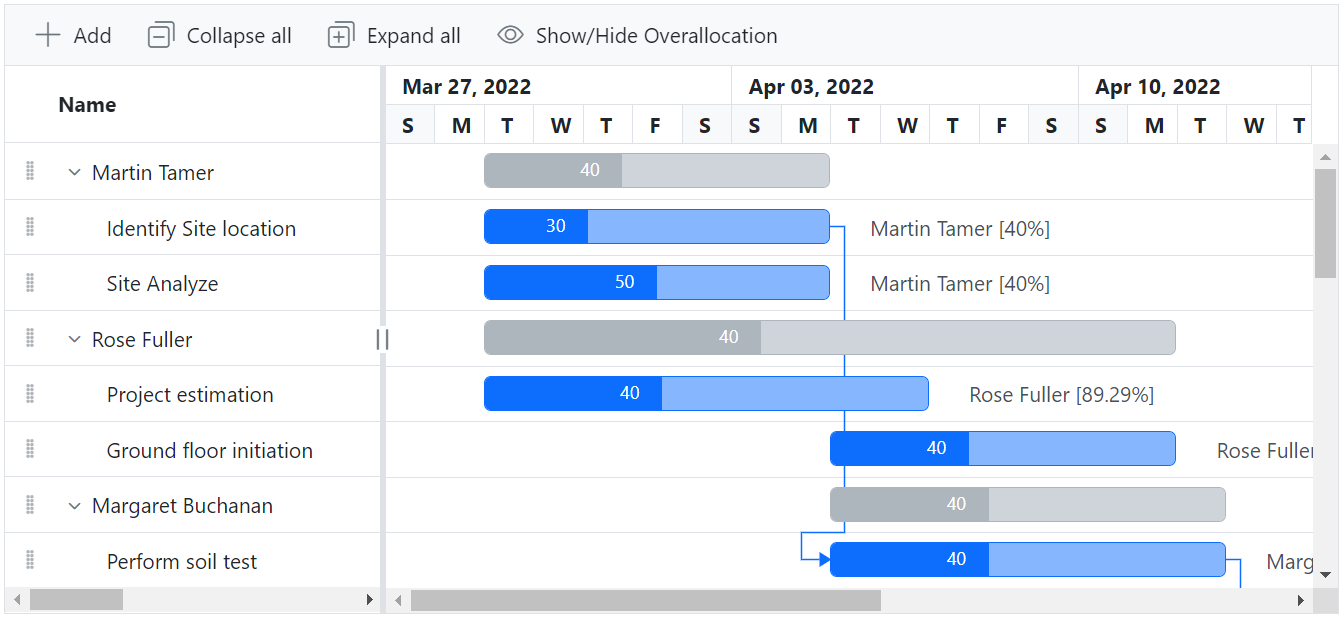Click the Mar 27, 2022 timeline header
The height and width of the screenshot is (620, 1343).
coord(466,86)
